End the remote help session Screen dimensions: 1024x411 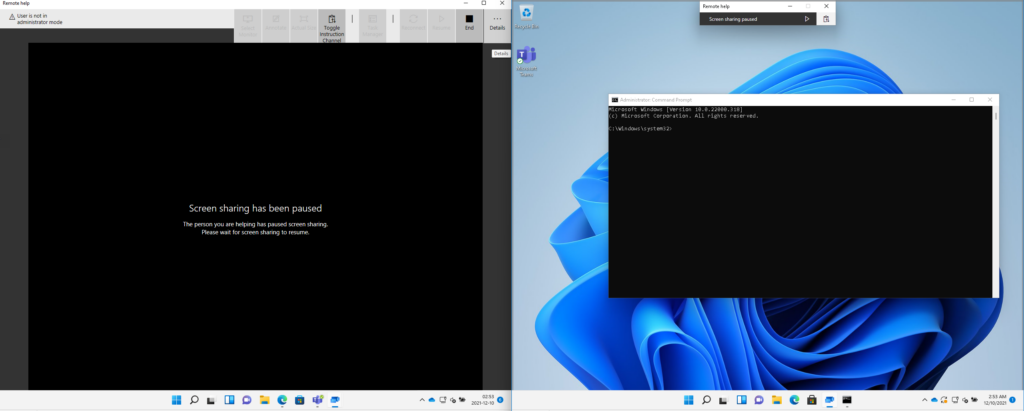(x=469, y=23)
